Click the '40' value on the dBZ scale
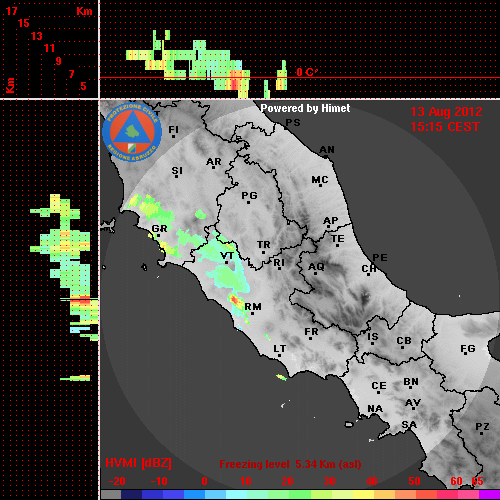The height and width of the screenshot is (500, 500). tap(371, 481)
